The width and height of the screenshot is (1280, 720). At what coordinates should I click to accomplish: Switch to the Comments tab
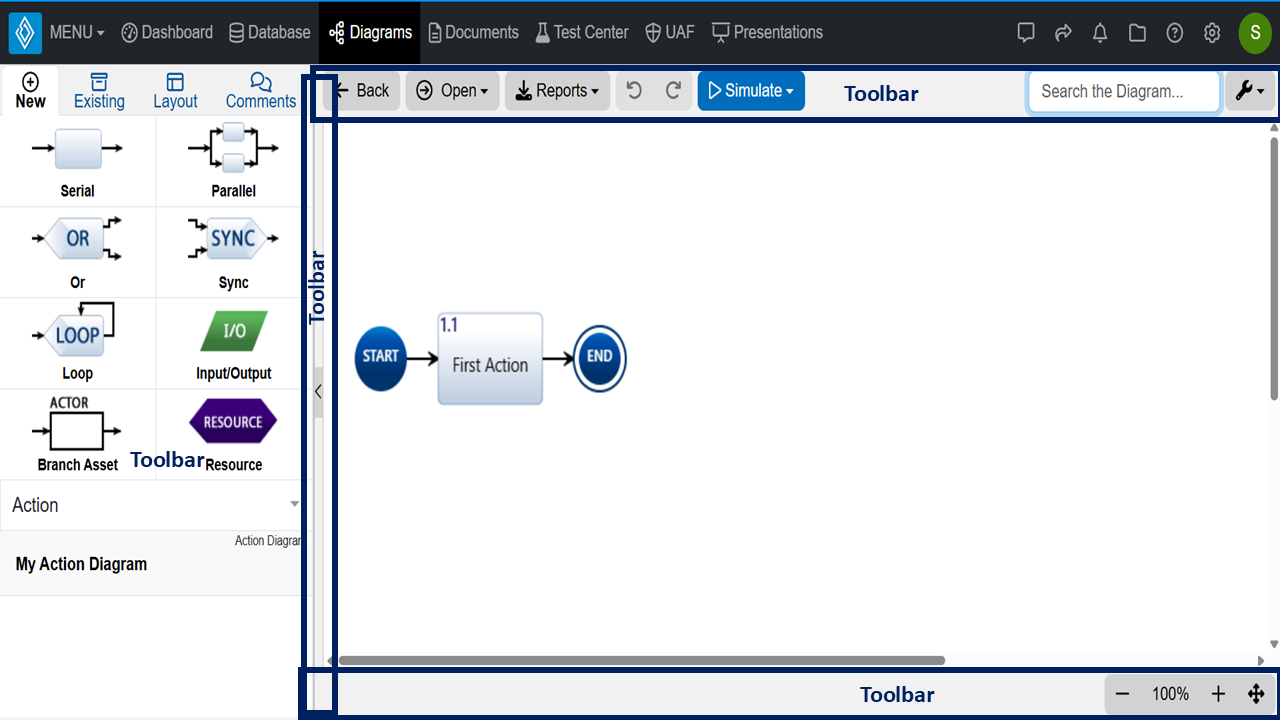[x=261, y=91]
